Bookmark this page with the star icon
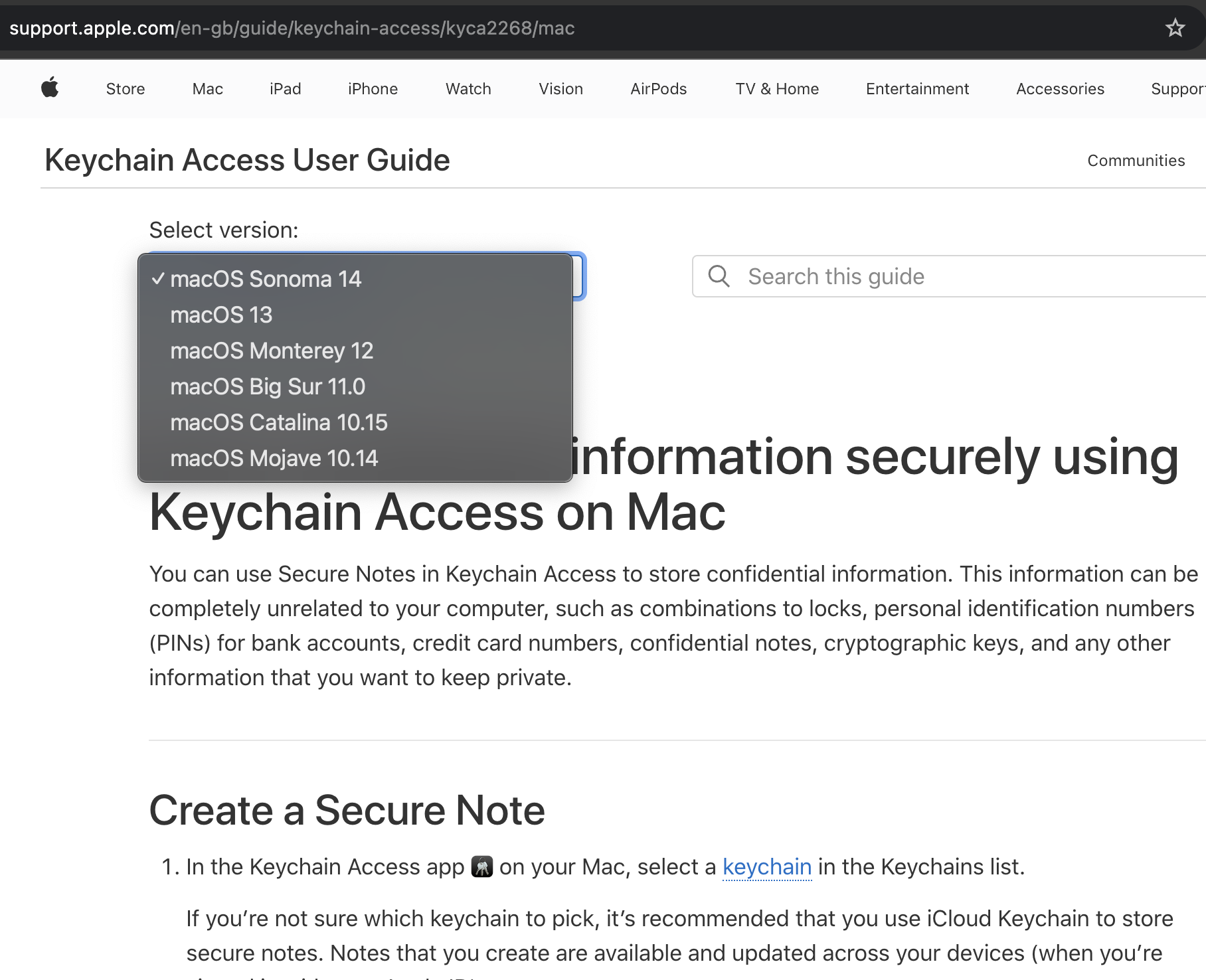 (x=1175, y=28)
